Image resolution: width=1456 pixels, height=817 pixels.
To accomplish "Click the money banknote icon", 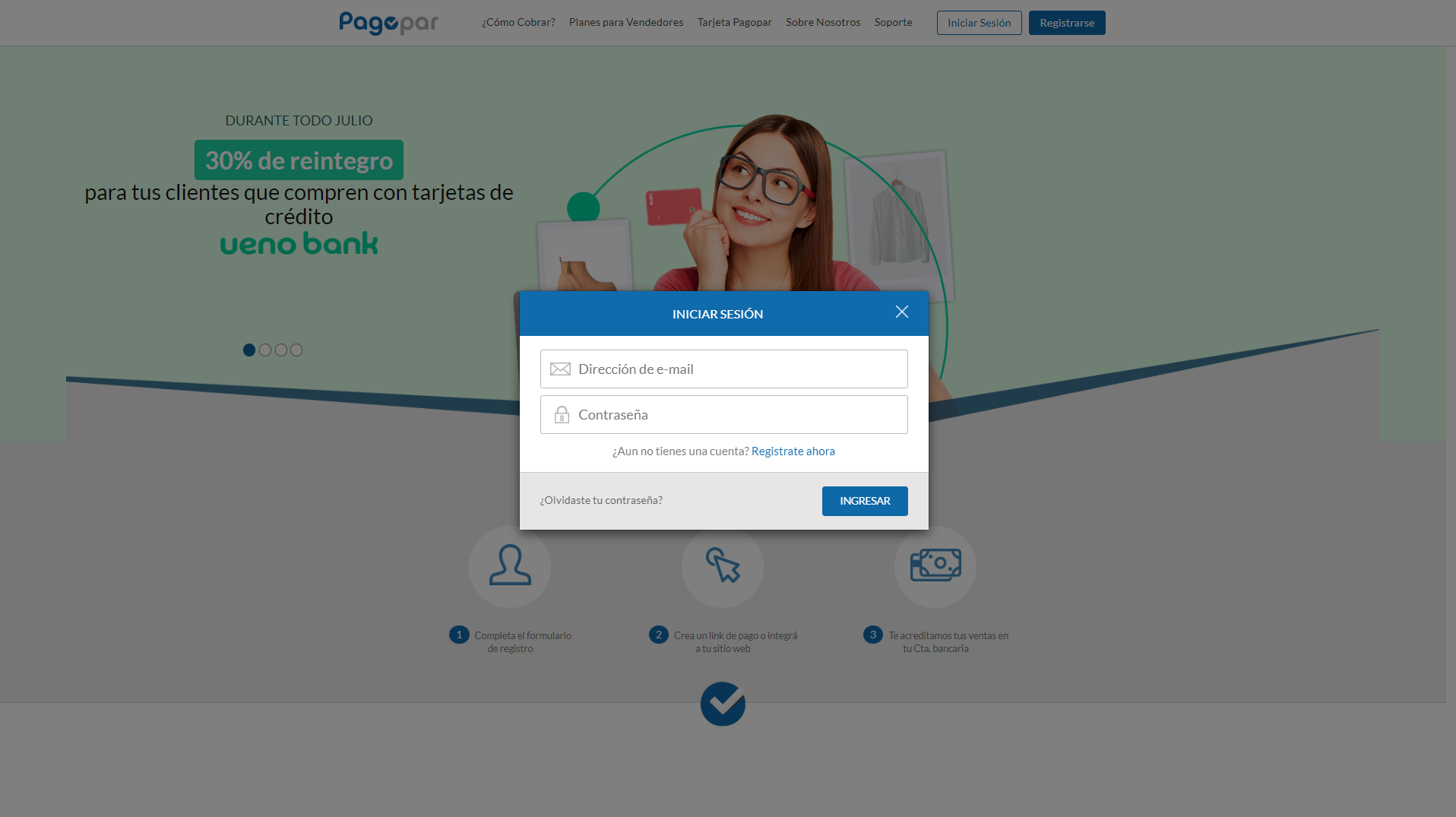I will click(935, 566).
